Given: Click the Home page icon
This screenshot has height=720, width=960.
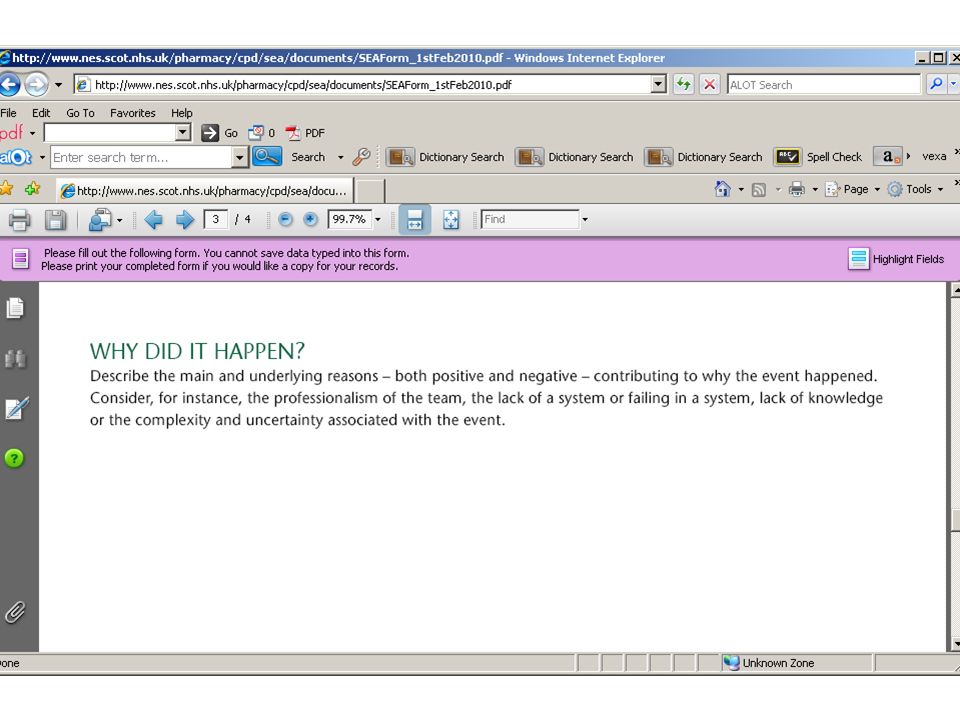Looking at the screenshot, I should (x=722, y=189).
